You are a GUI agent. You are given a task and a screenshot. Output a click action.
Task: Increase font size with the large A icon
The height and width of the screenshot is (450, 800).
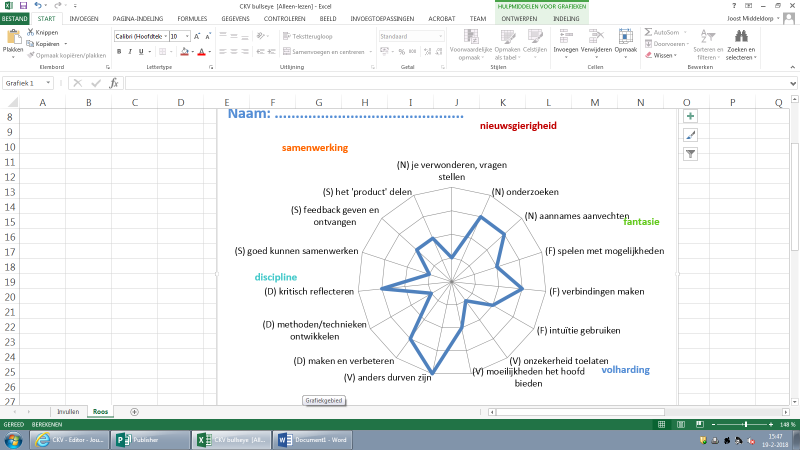click(x=197, y=36)
